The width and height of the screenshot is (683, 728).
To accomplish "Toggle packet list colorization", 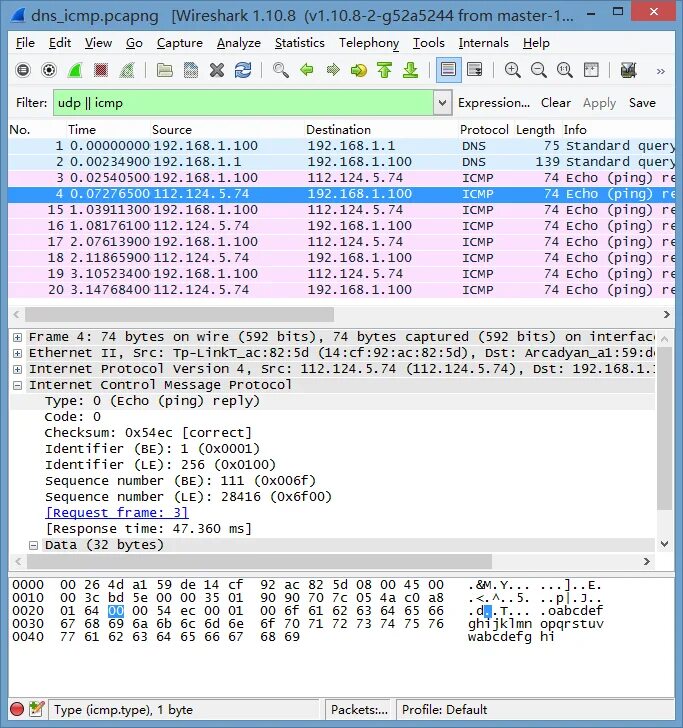I will [x=449, y=70].
